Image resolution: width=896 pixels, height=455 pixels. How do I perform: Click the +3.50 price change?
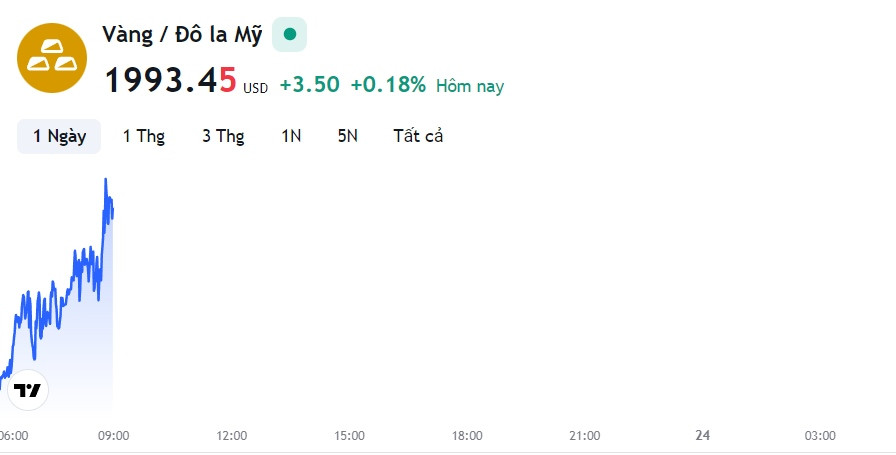coord(309,85)
